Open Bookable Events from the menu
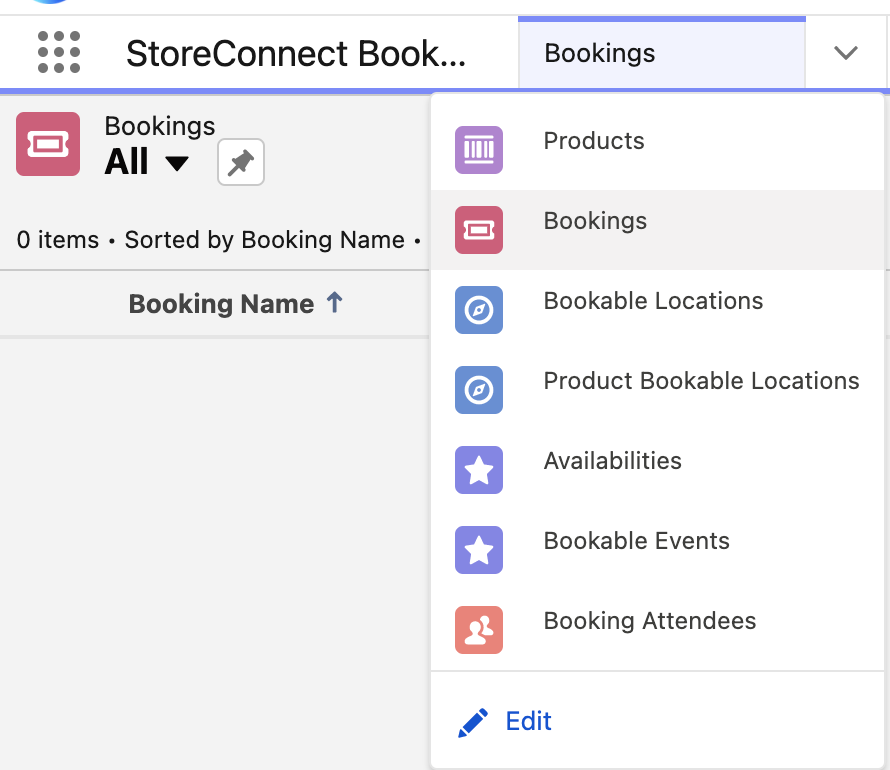This screenshot has height=770, width=890. [657, 550]
